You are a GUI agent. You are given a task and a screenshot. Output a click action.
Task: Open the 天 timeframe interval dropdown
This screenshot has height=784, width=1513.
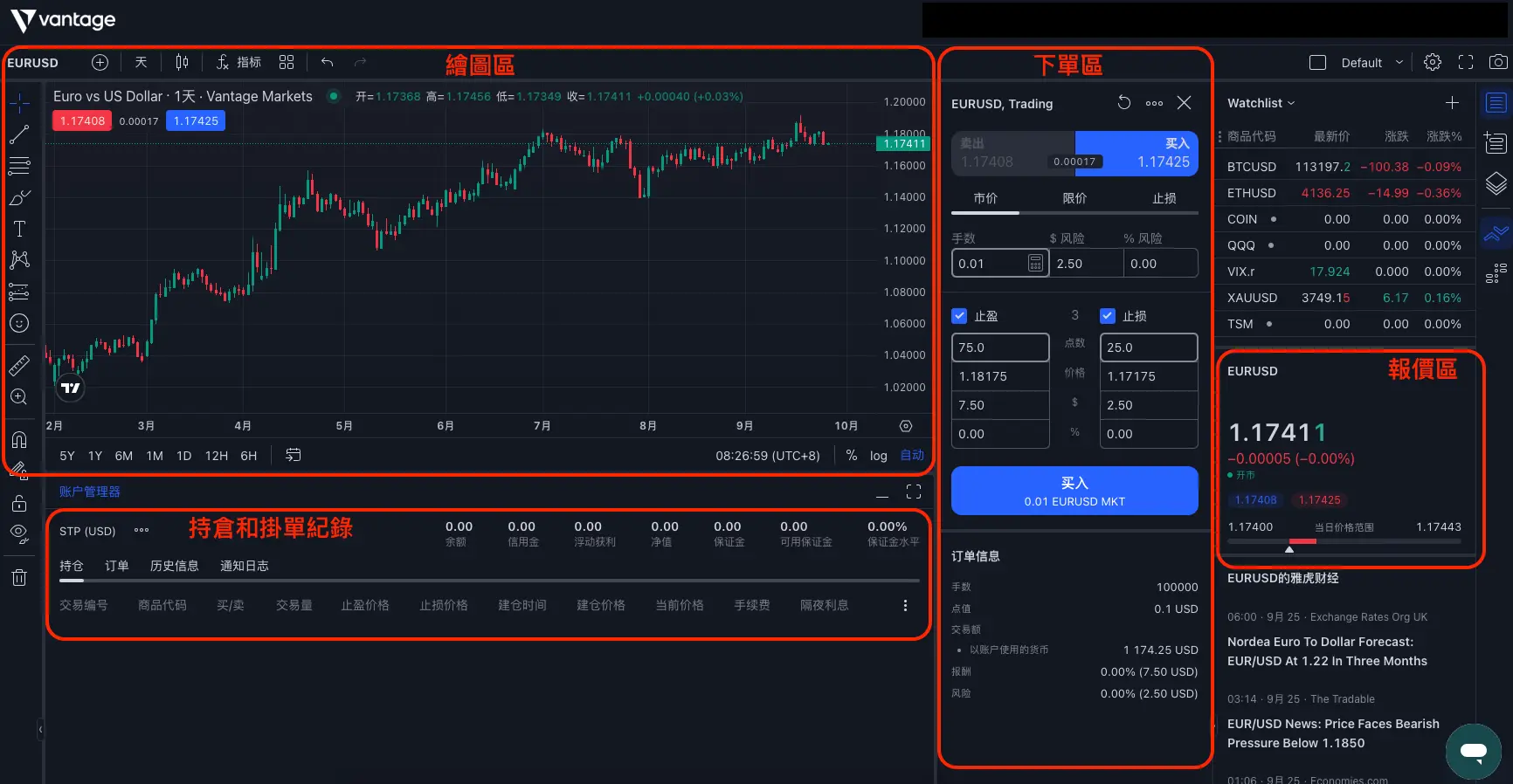coord(141,63)
